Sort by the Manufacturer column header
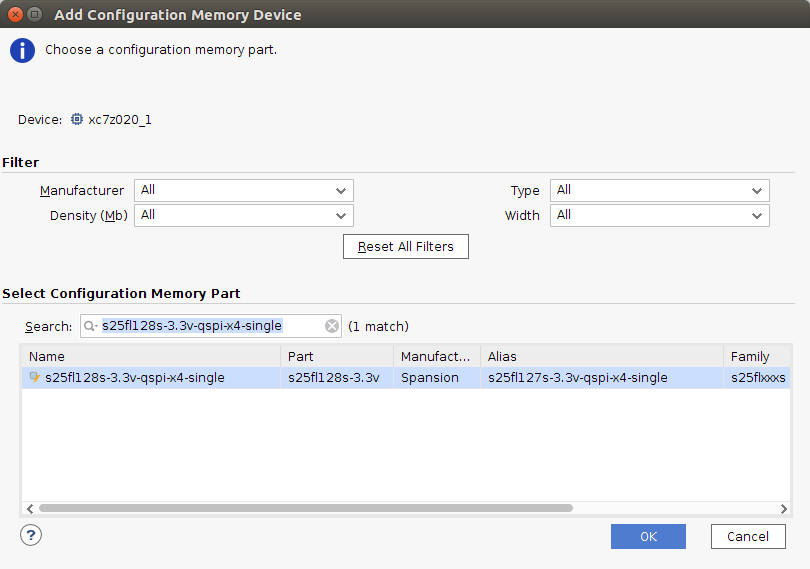The height and width of the screenshot is (569, 810). [x=437, y=357]
